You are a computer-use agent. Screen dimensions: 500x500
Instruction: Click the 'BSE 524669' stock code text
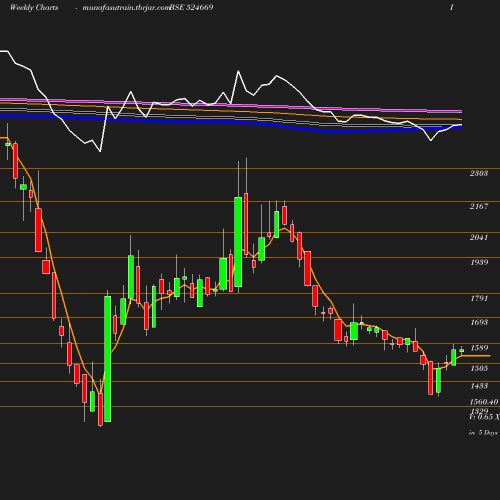pos(192,7)
